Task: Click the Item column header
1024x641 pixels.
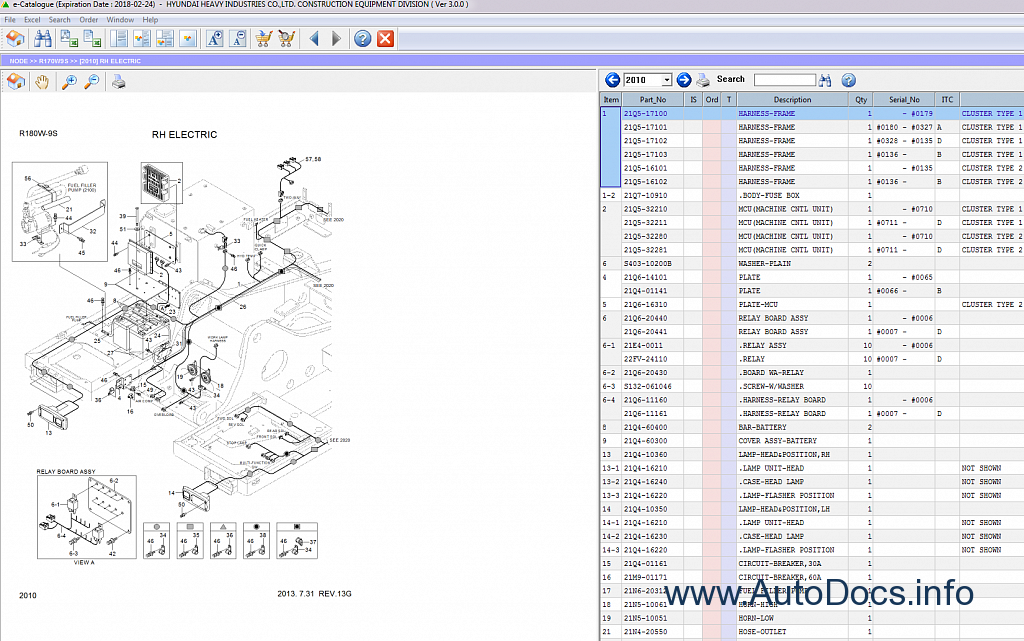Action: click(x=611, y=99)
